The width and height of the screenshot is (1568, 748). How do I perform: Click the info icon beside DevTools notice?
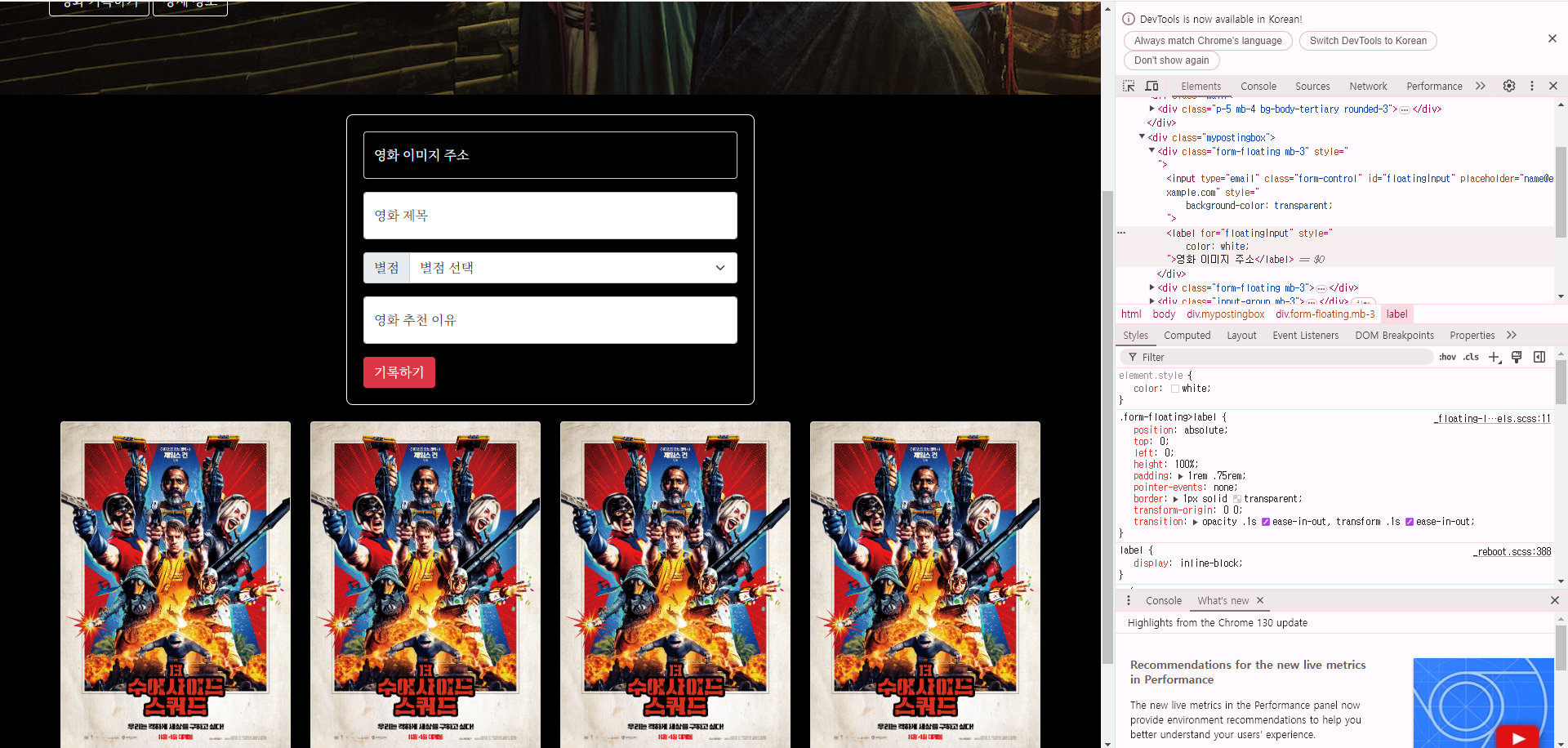(x=1129, y=19)
